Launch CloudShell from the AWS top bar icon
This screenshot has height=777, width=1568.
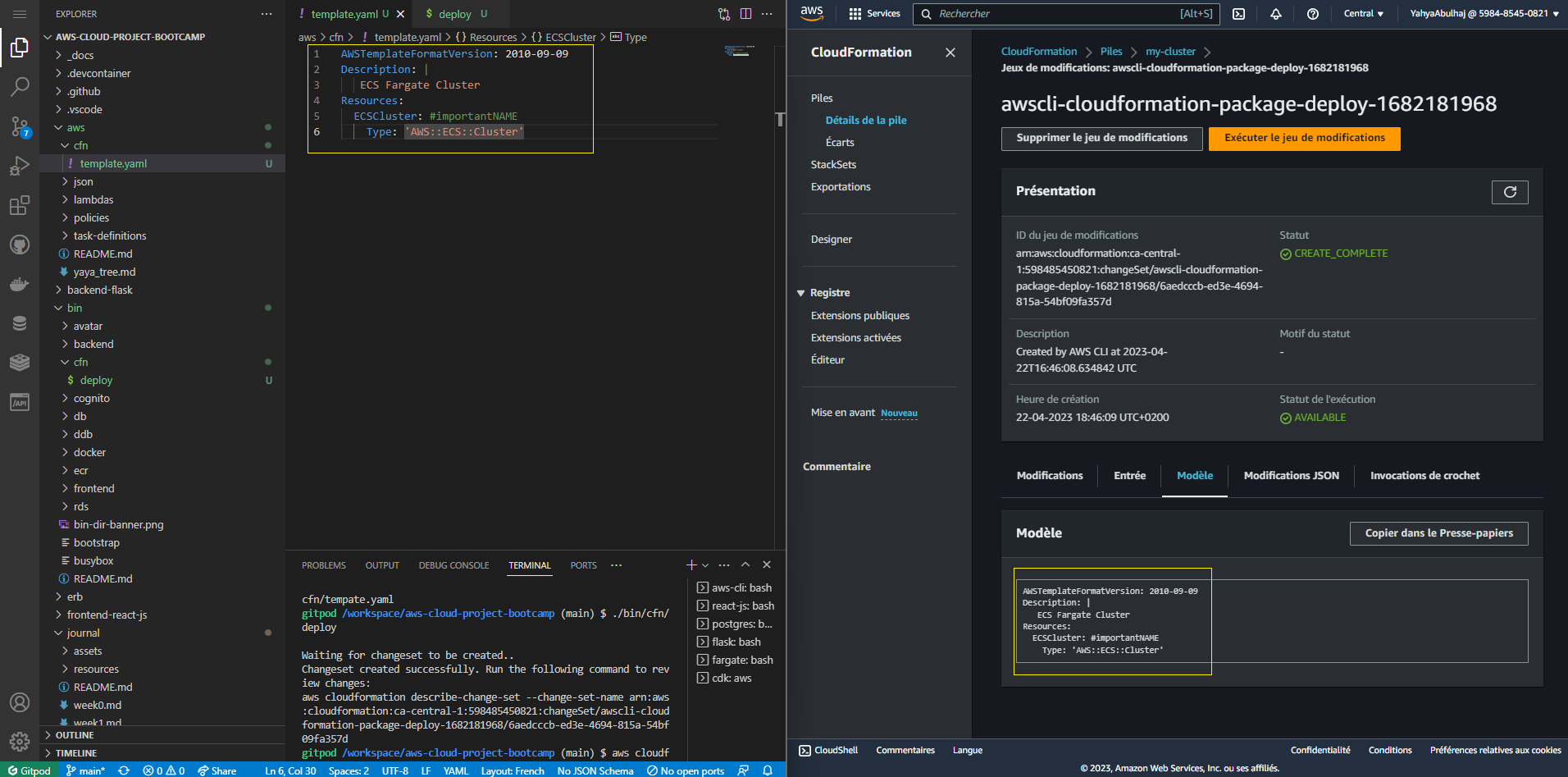click(1239, 14)
